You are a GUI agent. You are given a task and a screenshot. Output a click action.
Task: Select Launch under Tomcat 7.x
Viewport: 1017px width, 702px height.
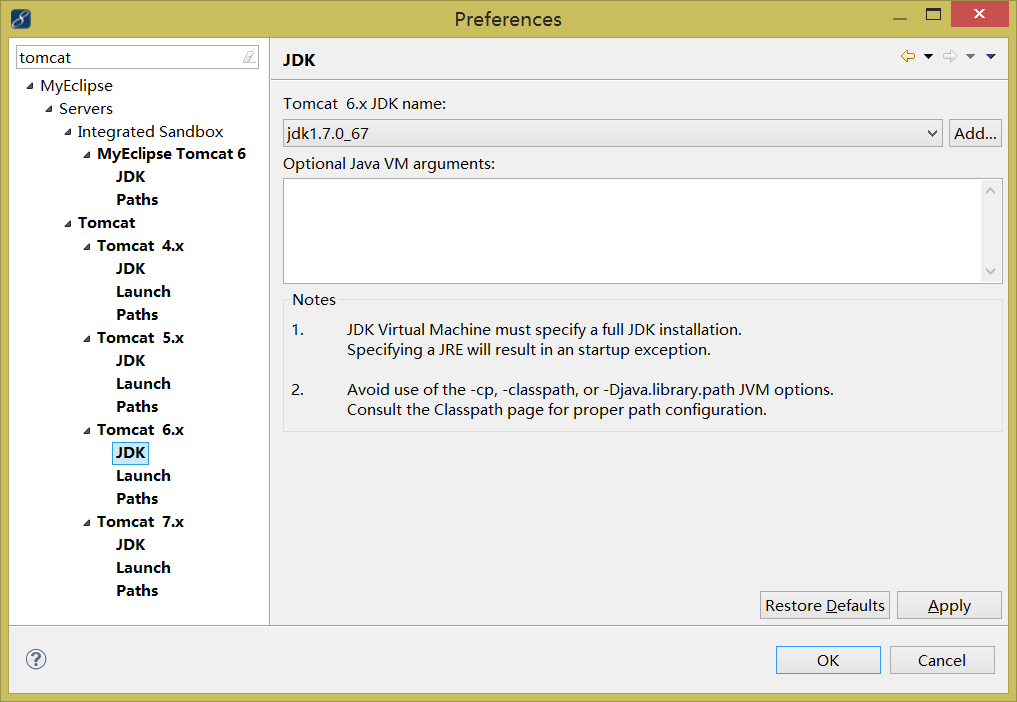143,568
